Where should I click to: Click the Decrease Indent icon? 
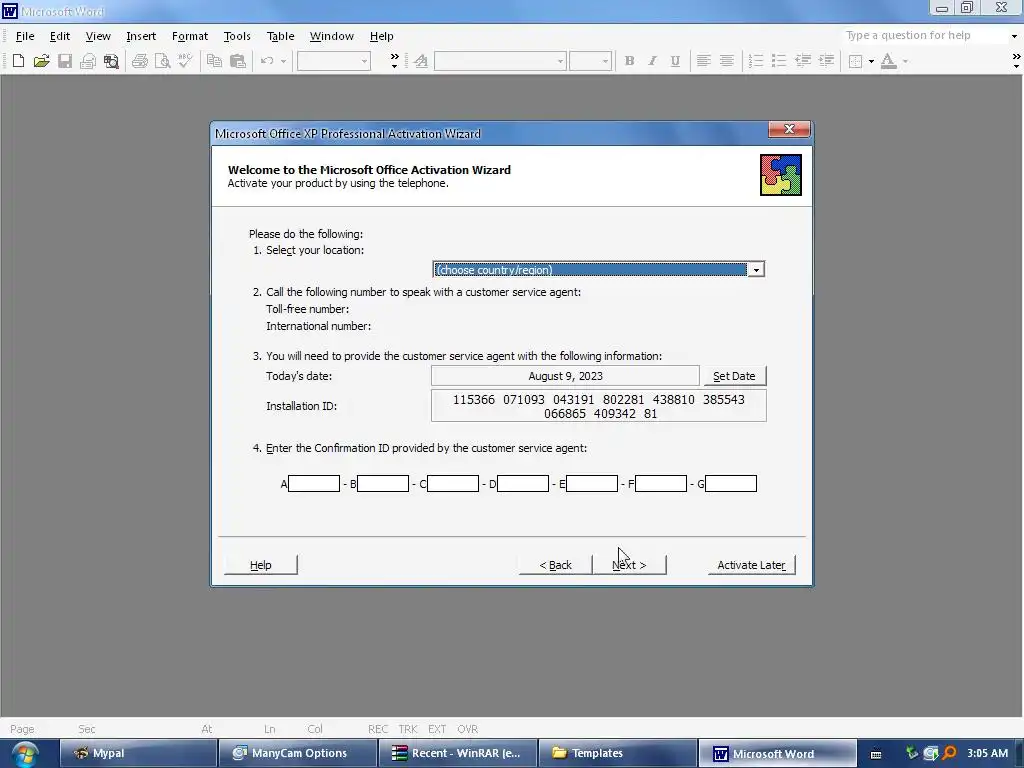[803, 61]
